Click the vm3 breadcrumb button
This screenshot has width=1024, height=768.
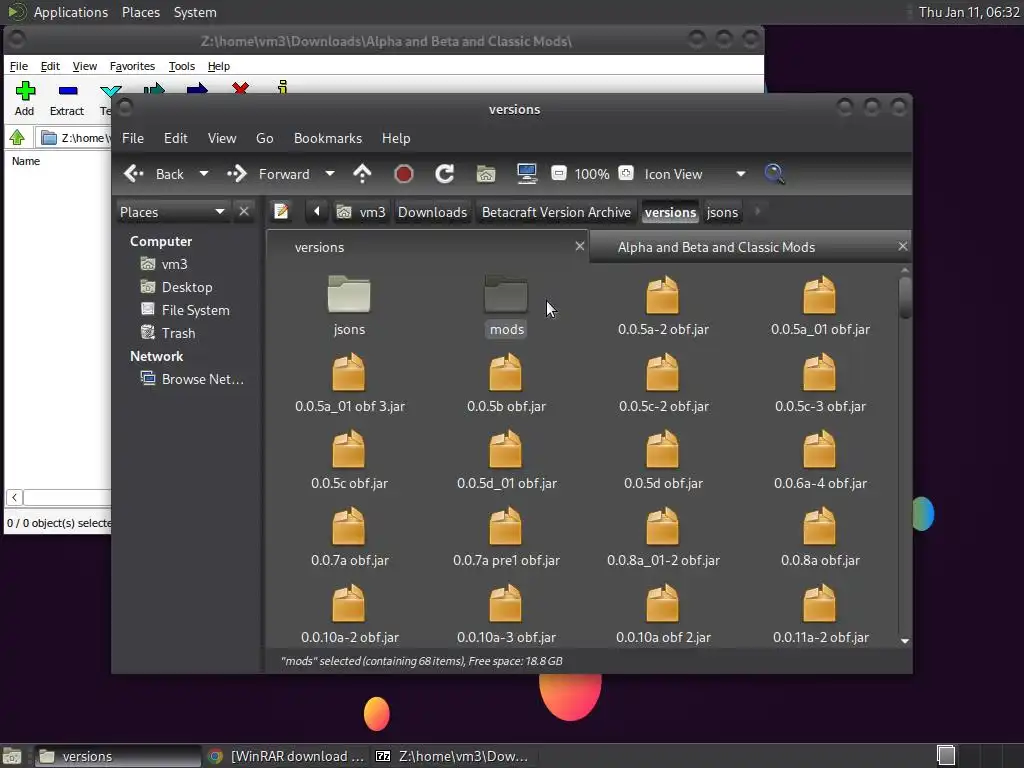pos(362,212)
